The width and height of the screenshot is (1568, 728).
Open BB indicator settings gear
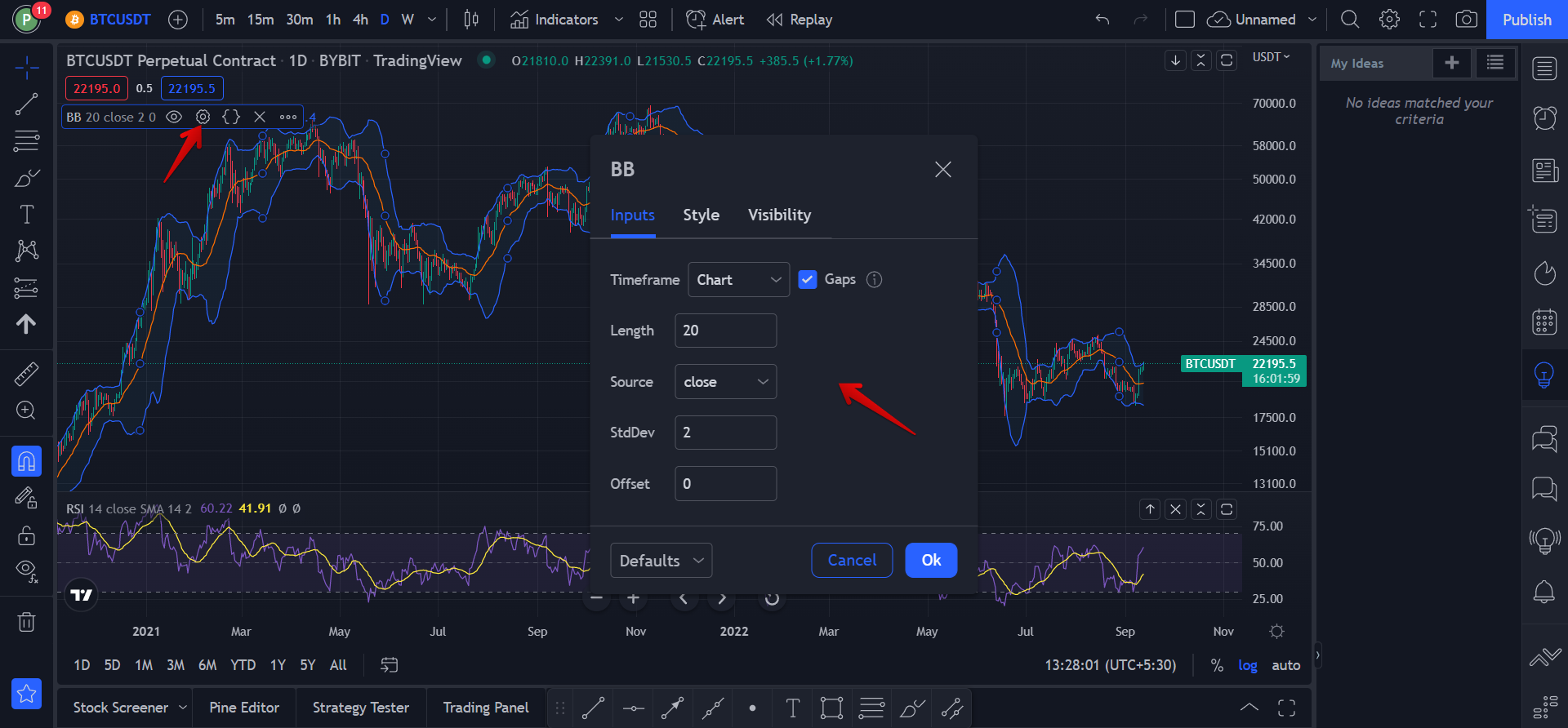203,117
